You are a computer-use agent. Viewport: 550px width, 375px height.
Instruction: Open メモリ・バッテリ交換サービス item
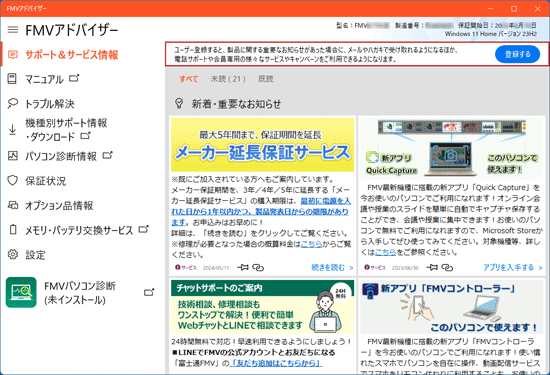[x=79, y=230]
